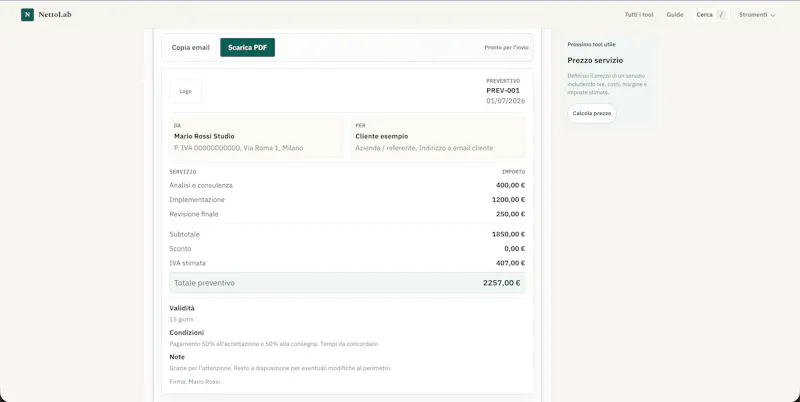Select the 400,00 € amount
This screenshot has width=800, height=402.
(x=510, y=185)
